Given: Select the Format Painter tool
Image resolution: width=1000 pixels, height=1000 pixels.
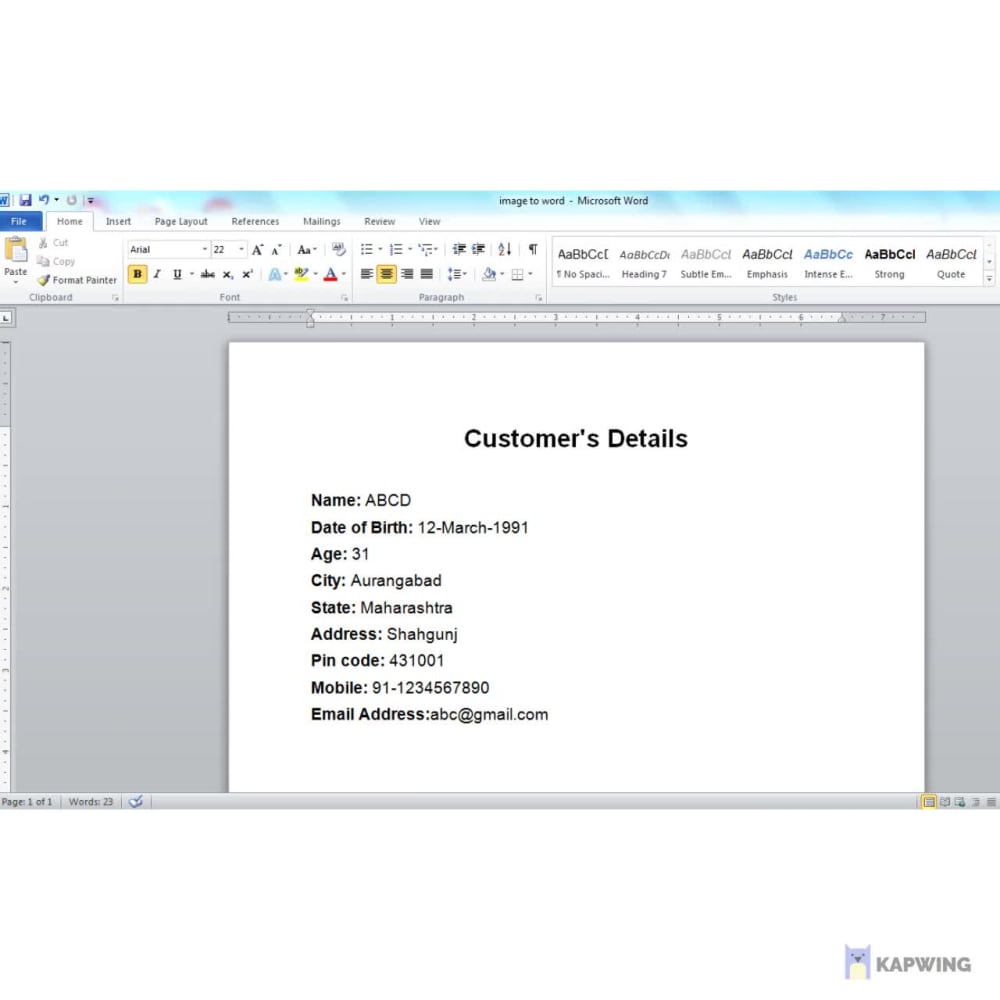Looking at the screenshot, I should (76, 280).
